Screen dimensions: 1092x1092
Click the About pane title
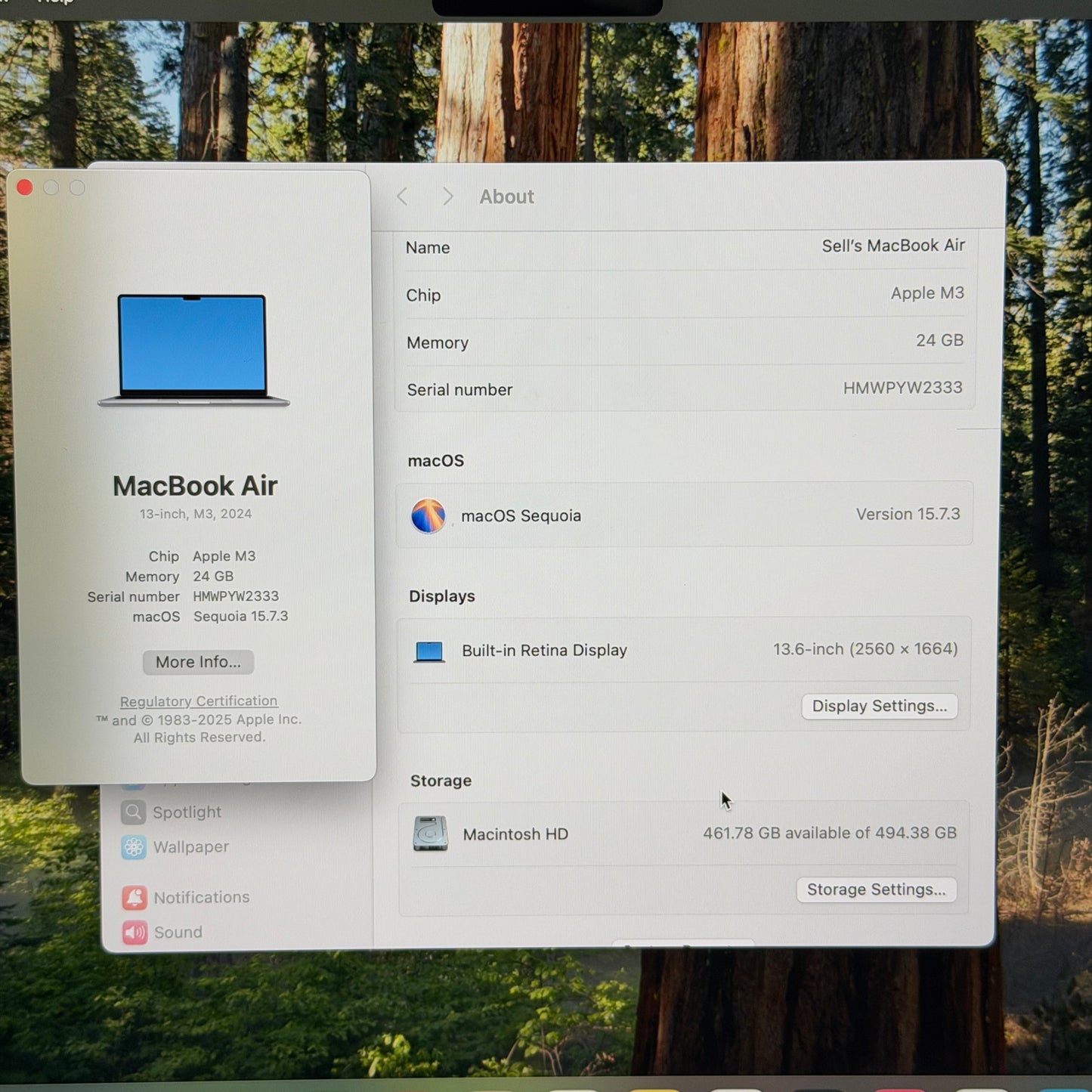pos(507,196)
